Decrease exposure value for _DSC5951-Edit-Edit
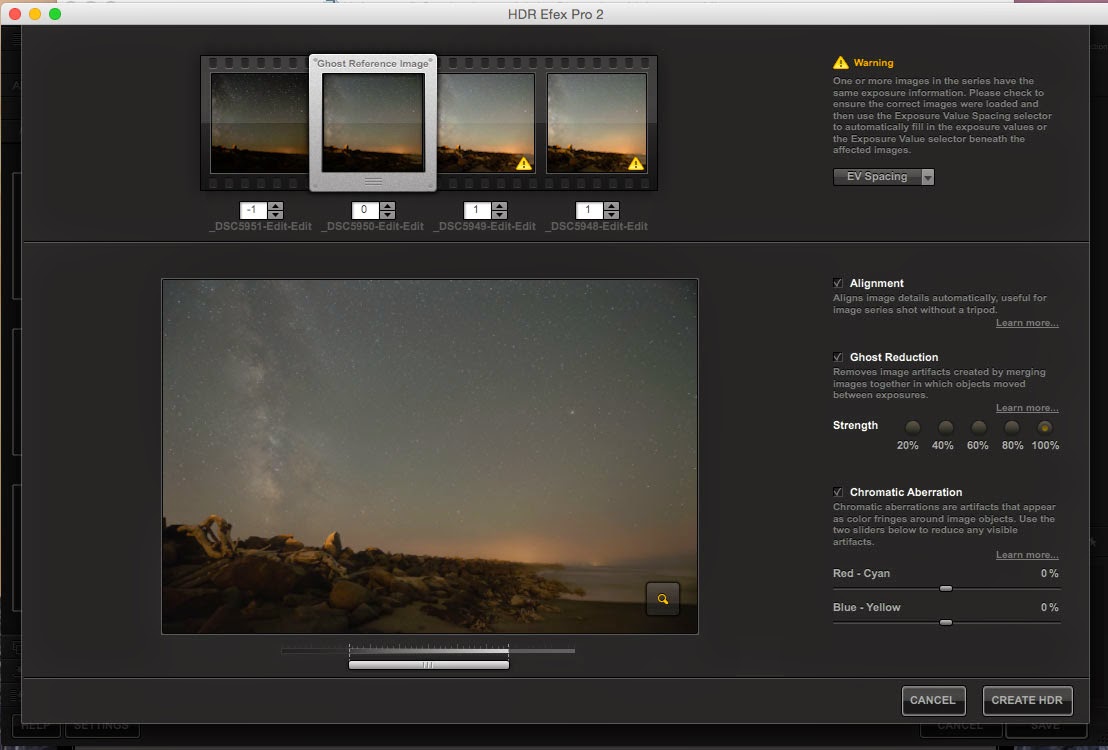Viewport: 1108px width, 750px height. pyautogui.click(x=276, y=214)
